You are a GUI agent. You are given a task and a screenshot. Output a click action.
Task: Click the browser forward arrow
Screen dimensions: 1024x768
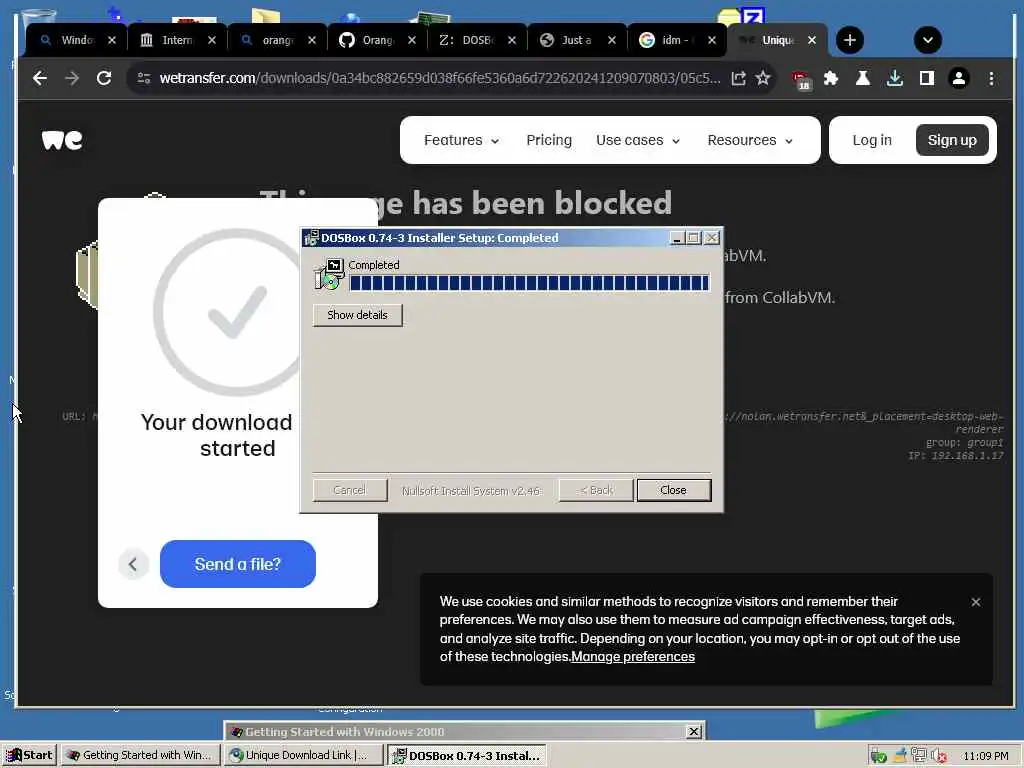(72, 78)
